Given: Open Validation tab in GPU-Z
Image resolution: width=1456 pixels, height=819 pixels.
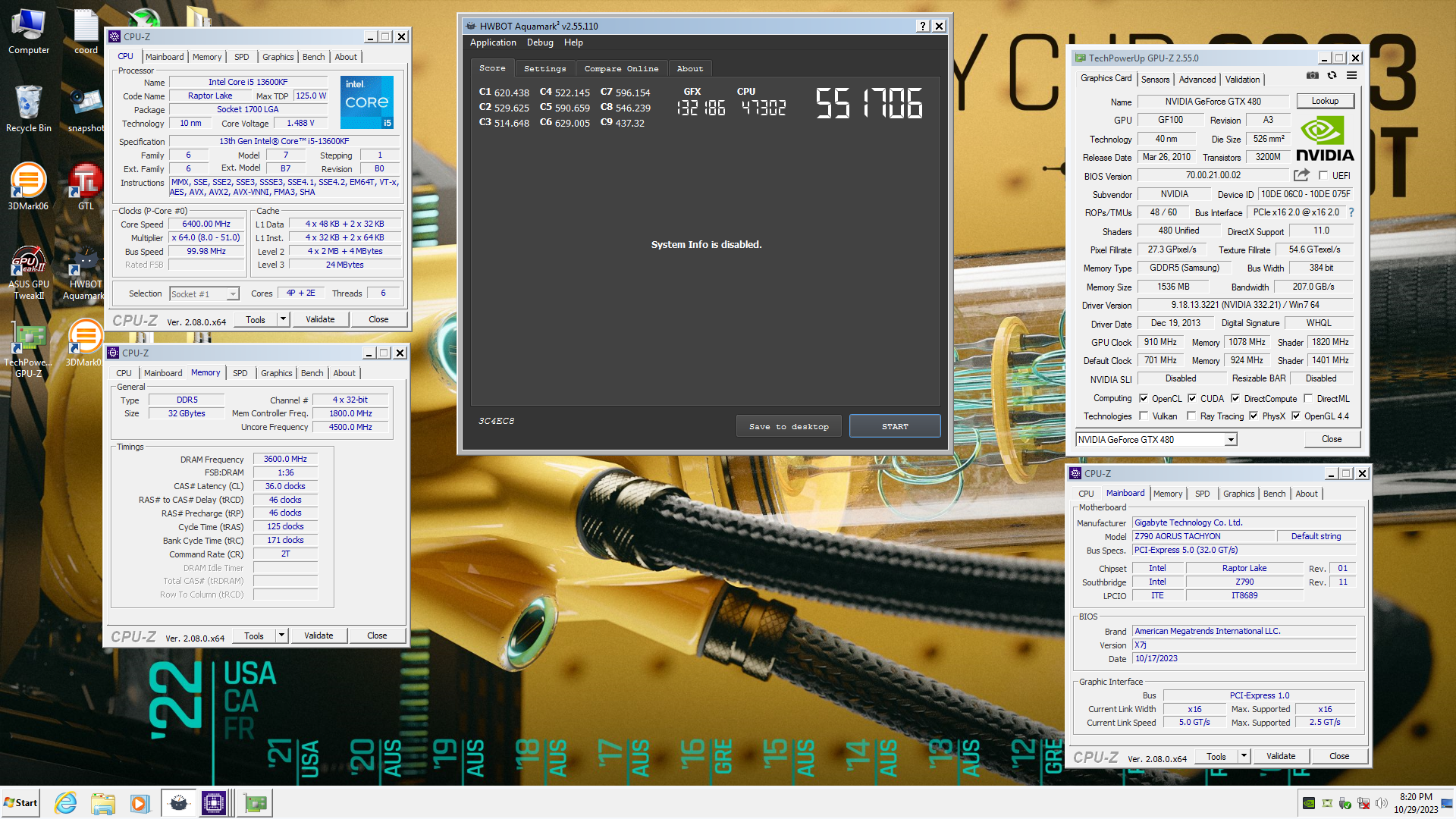Looking at the screenshot, I should click(x=1242, y=80).
